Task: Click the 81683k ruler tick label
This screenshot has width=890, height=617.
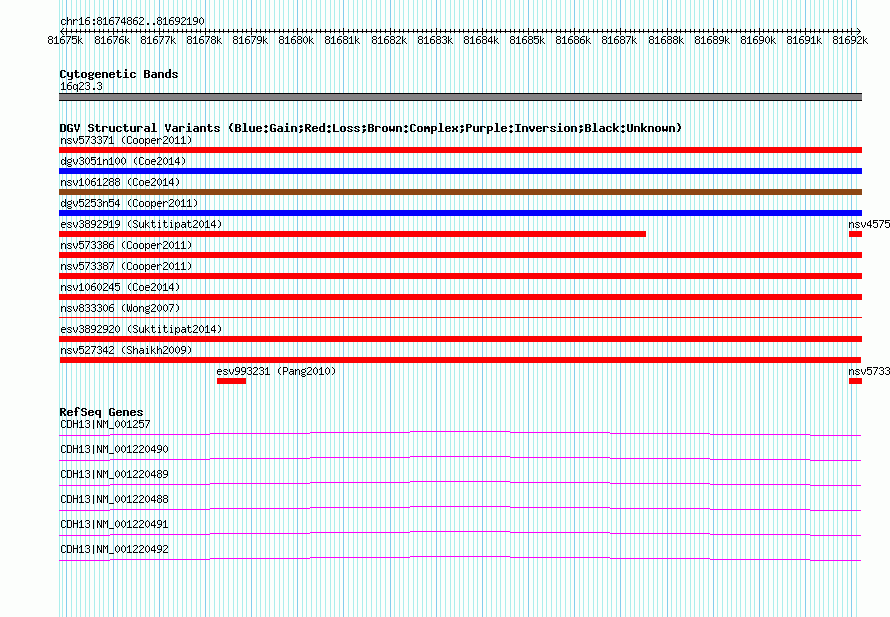Action: (x=435, y=40)
